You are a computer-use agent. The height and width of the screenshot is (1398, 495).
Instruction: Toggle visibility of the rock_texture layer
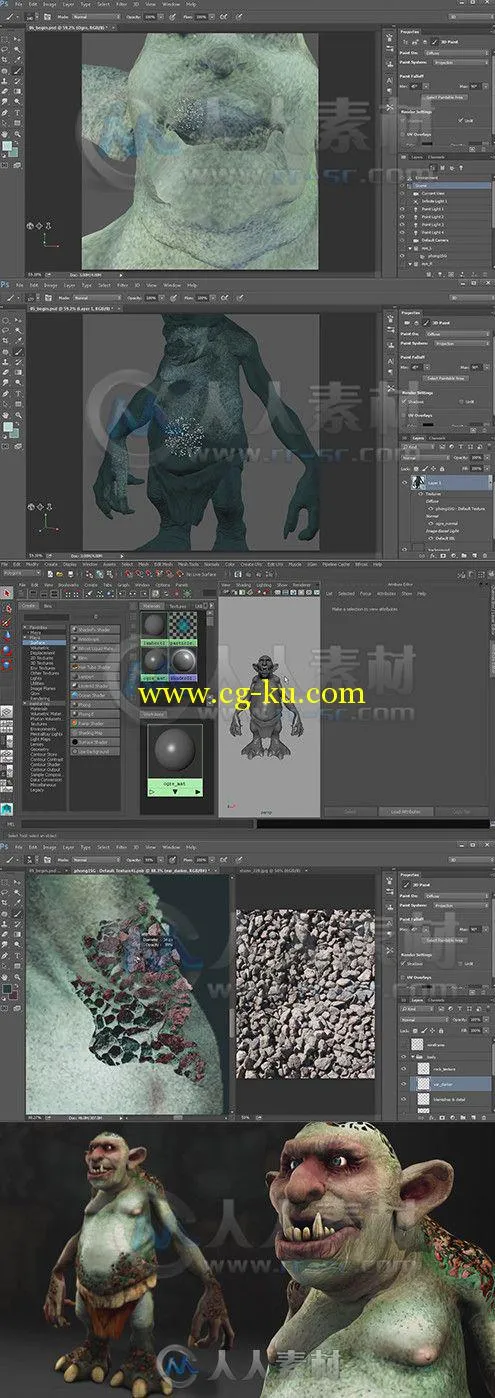pyautogui.click(x=403, y=1069)
